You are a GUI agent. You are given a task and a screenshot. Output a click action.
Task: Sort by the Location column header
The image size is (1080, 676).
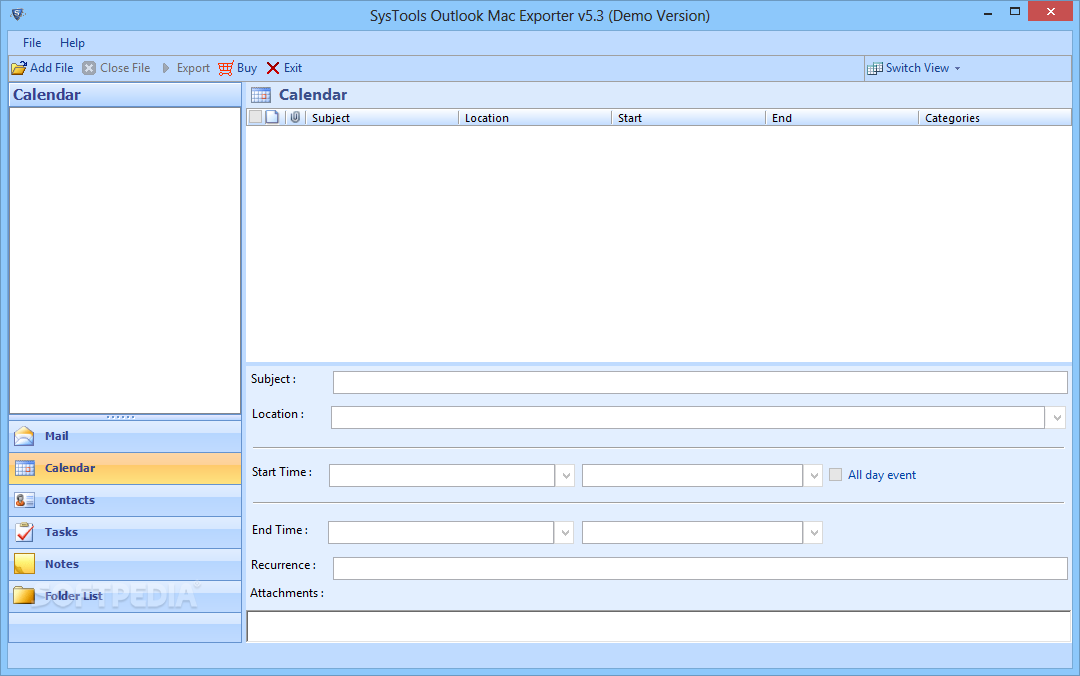[x=535, y=118]
